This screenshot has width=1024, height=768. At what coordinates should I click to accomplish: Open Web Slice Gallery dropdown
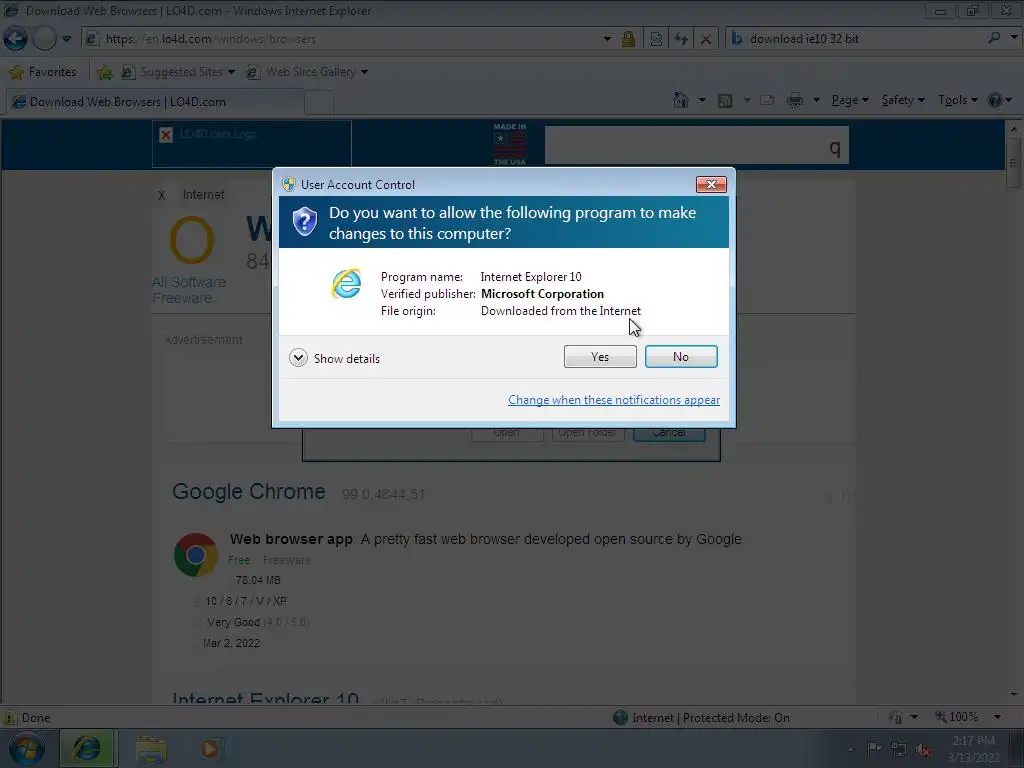pyautogui.click(x=307, y=72)
